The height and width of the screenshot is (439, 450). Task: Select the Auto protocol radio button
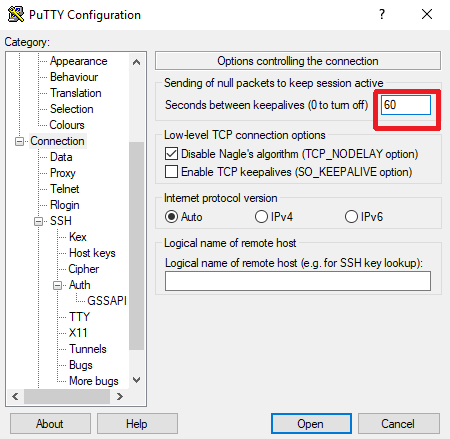click(171, 217)
